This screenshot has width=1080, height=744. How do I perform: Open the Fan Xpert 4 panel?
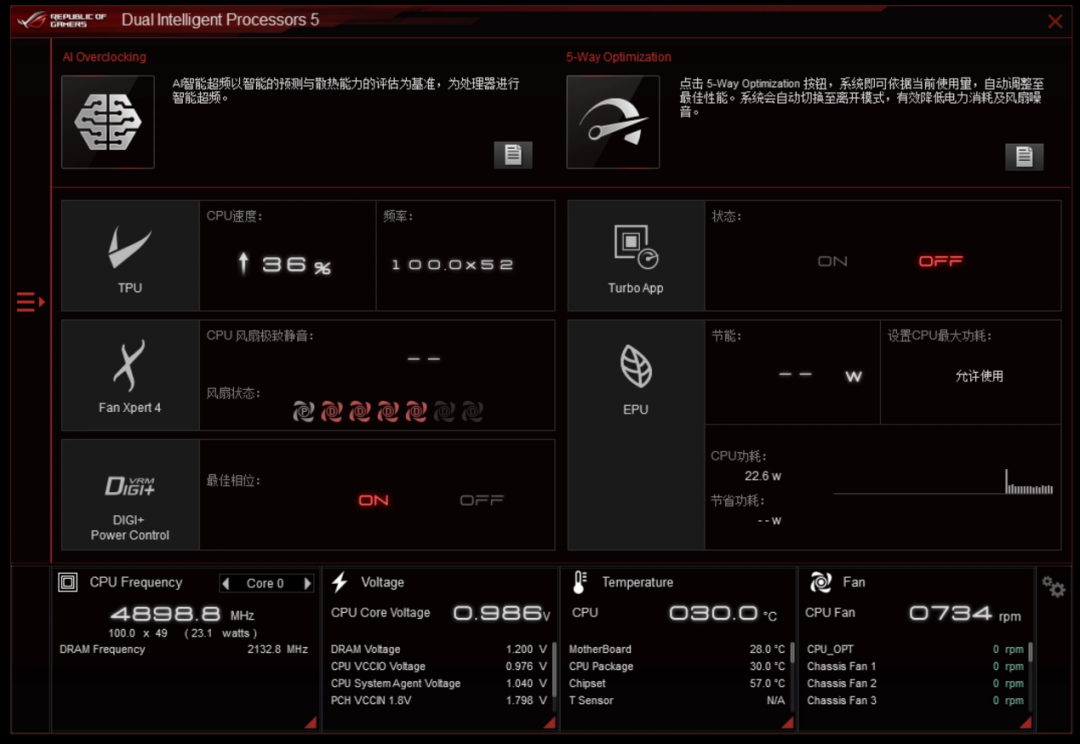pos(130,375)
